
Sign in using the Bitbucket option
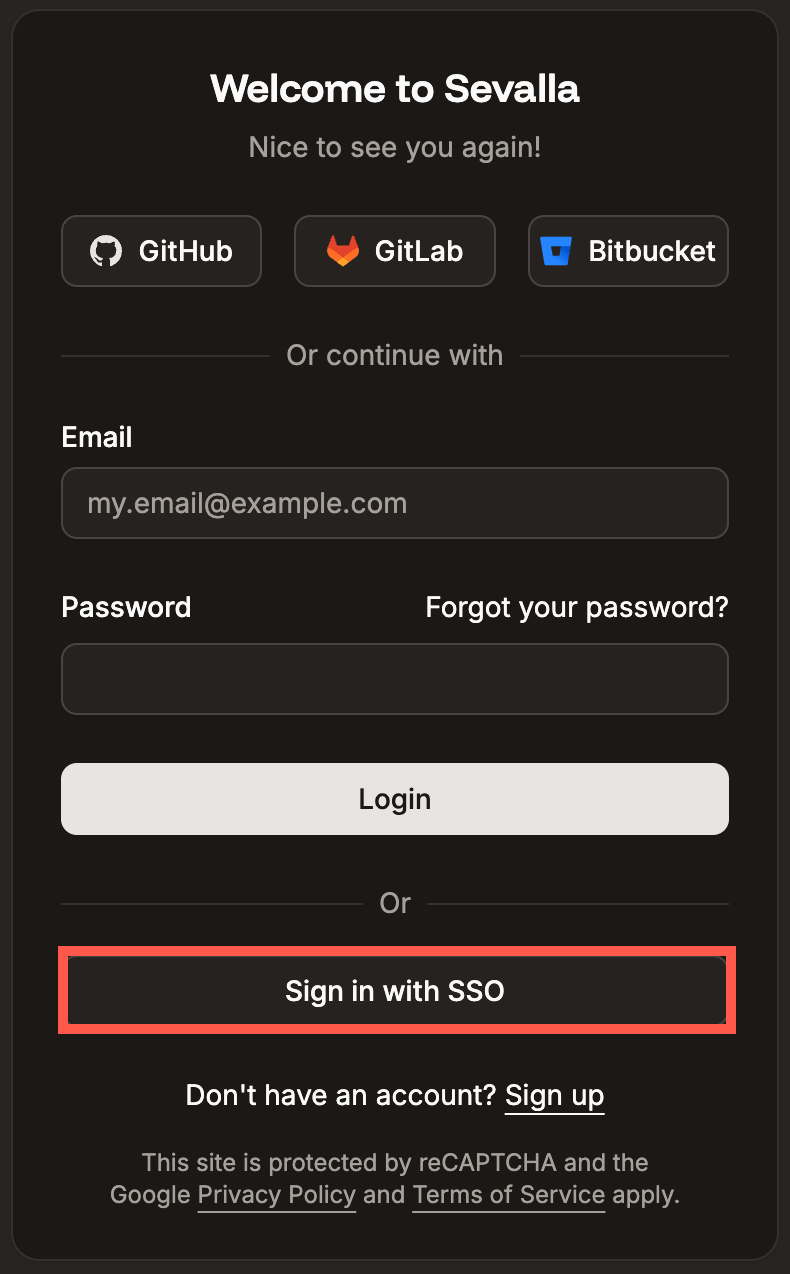click(x=628, y=251)
